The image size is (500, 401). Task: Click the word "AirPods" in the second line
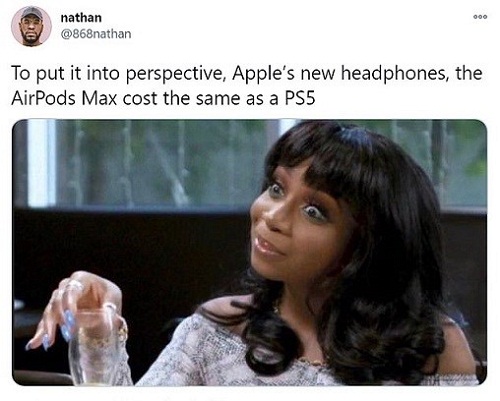pyautogui.click(x=43, y=99)
